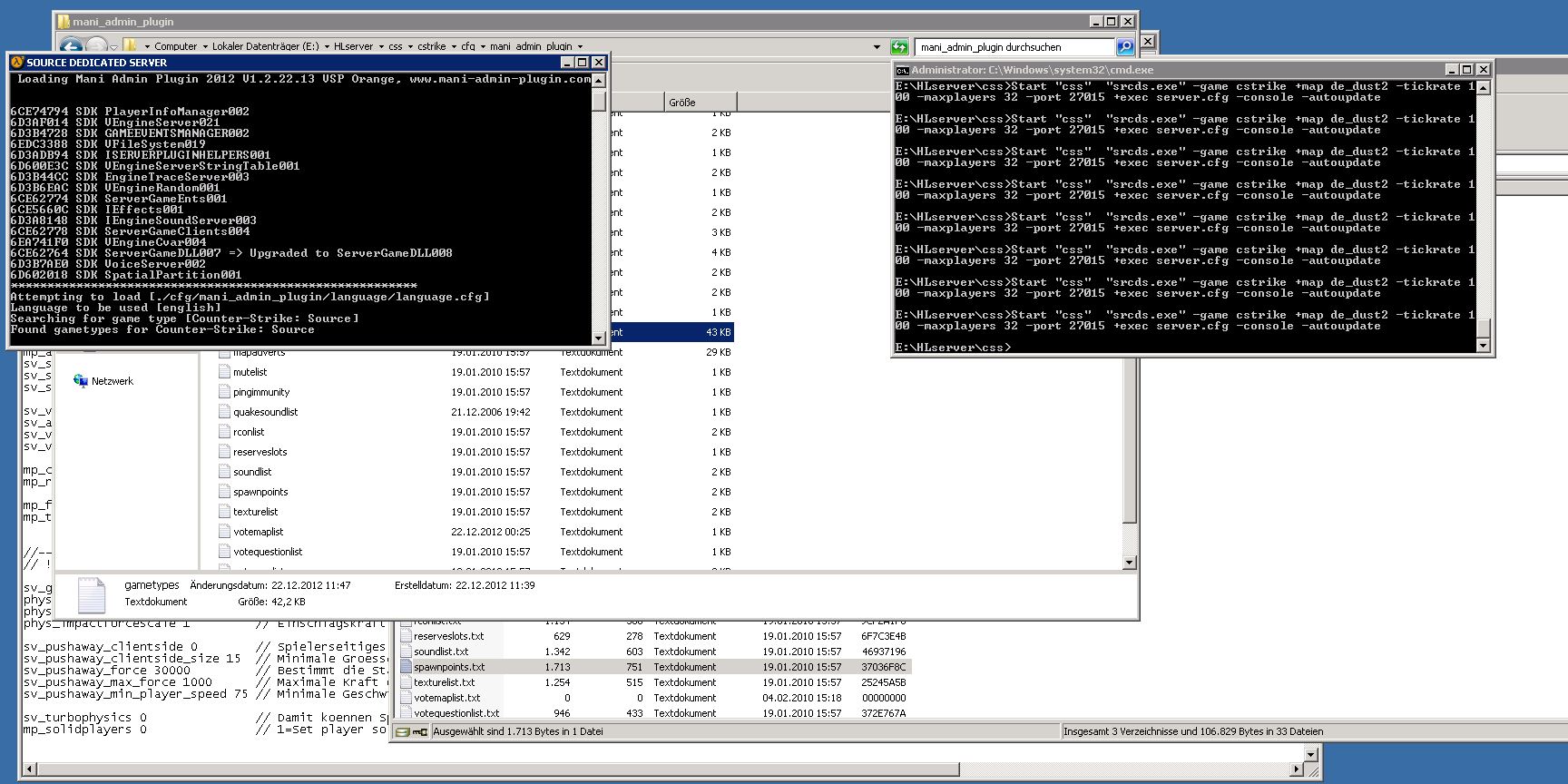This screenshot has width=1568, height=784.
Task: Click the connection icon in the file manager status bar
Action: point(420,731)
